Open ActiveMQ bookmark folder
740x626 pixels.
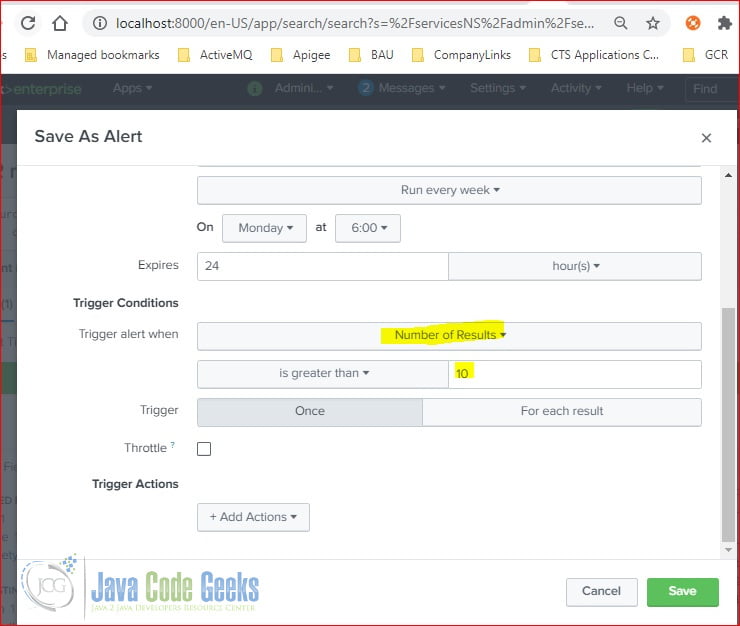[x=215, y=55]
